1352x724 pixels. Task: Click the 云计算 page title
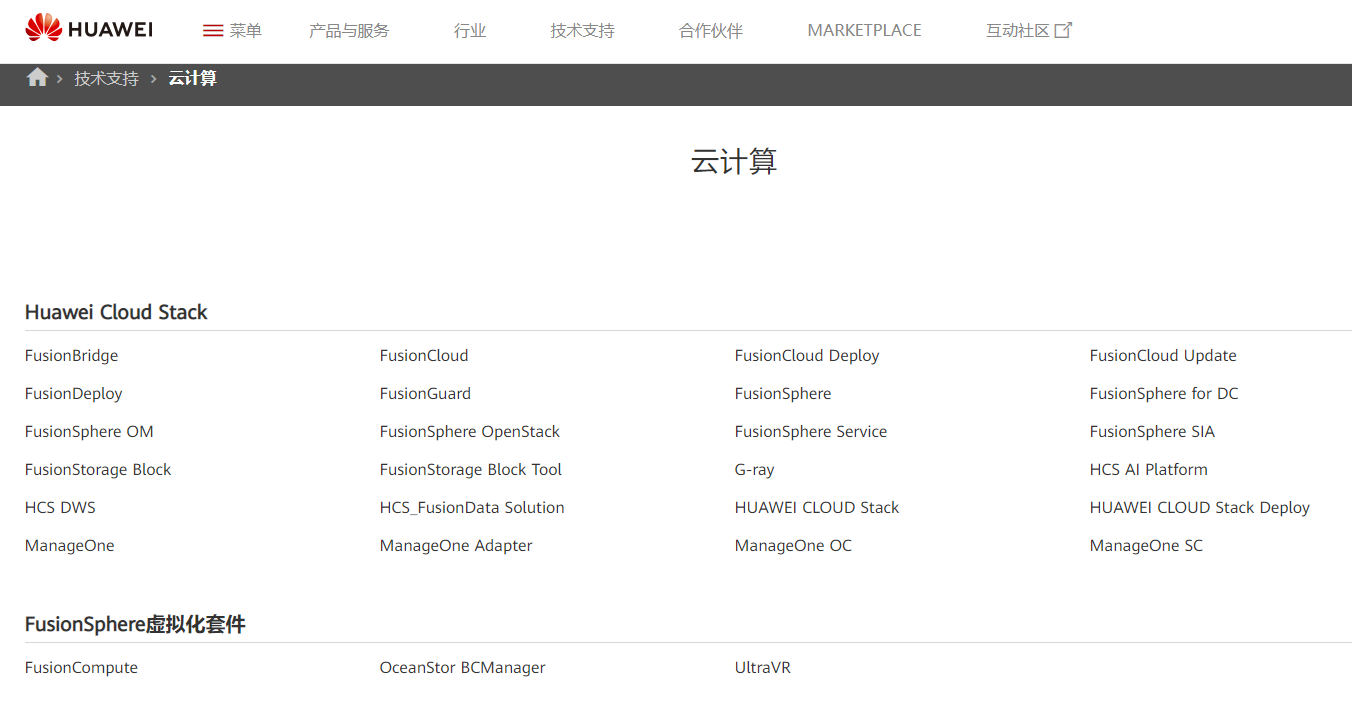[x=734, y=161]
